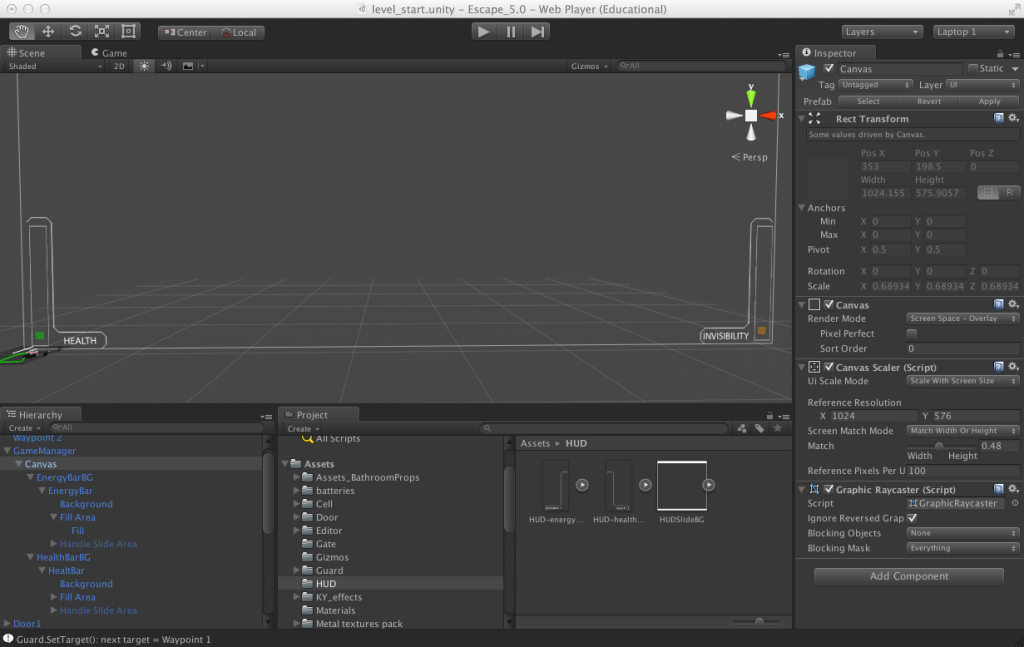Open the Untagged tag dropdown
This screenshot has width=1024, height=647.
(875, 85)
